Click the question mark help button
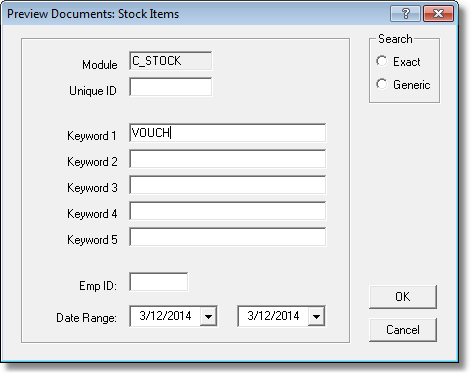The image size is (471, 375). pyautogui.click(x=405, y=14)
